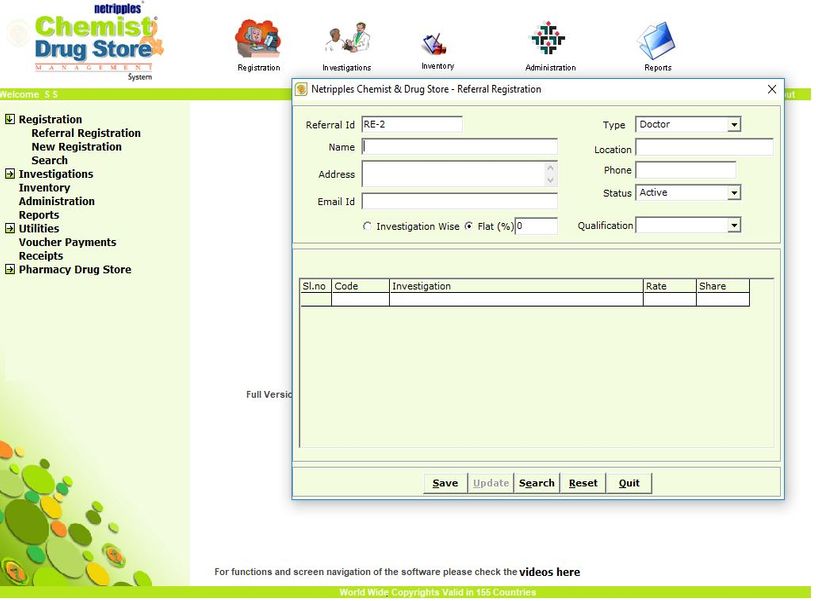This screenshot has height=601, width=816.
Task: Click the Reset button
Action: click(583, 483)
